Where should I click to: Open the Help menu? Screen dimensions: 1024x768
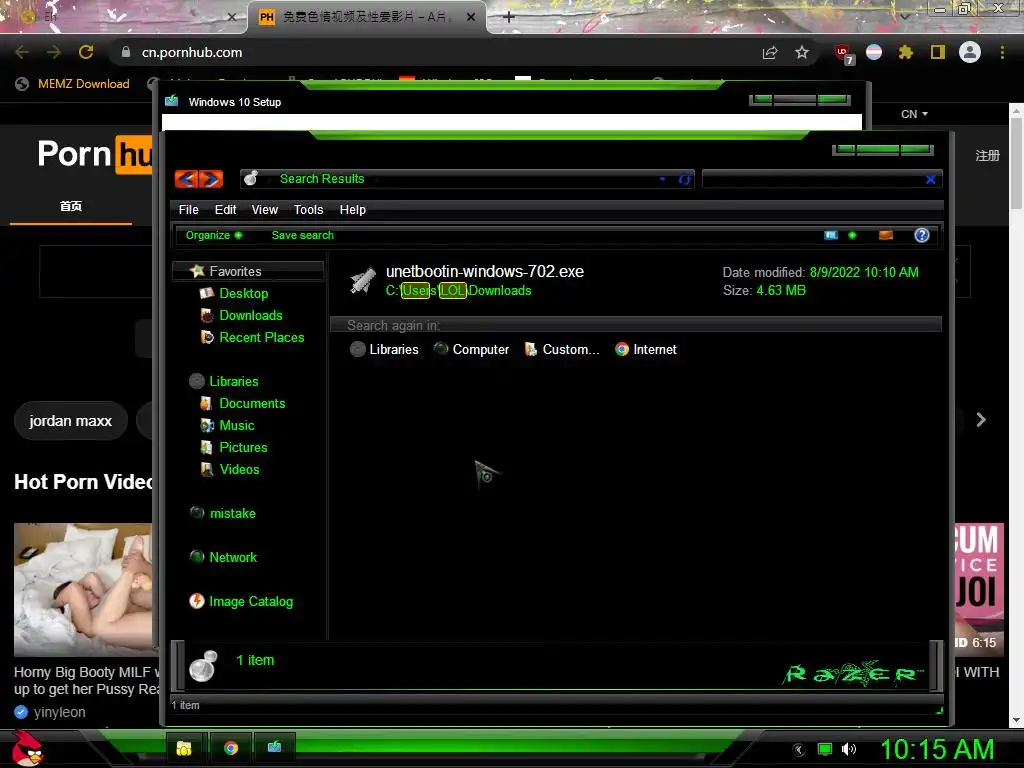pos(353,210)
